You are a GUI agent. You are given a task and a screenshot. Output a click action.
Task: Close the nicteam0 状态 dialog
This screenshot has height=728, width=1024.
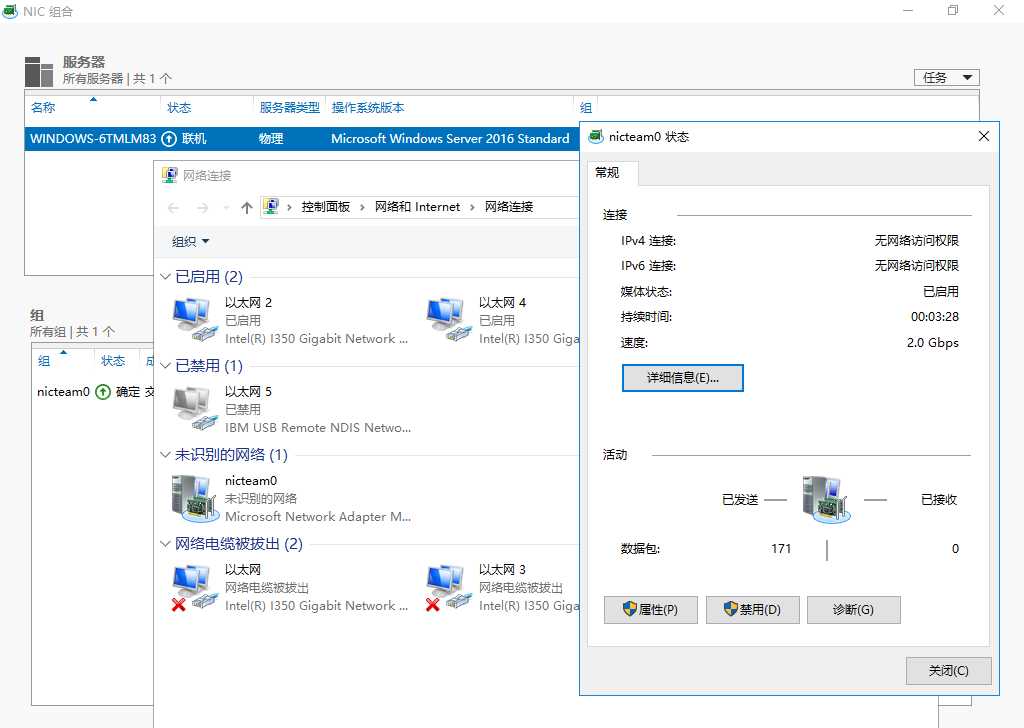(x=984, y=136)
